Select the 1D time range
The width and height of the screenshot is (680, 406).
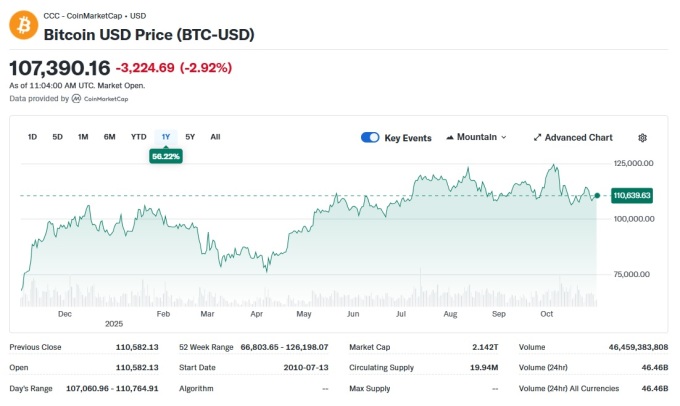click(33, 137)
